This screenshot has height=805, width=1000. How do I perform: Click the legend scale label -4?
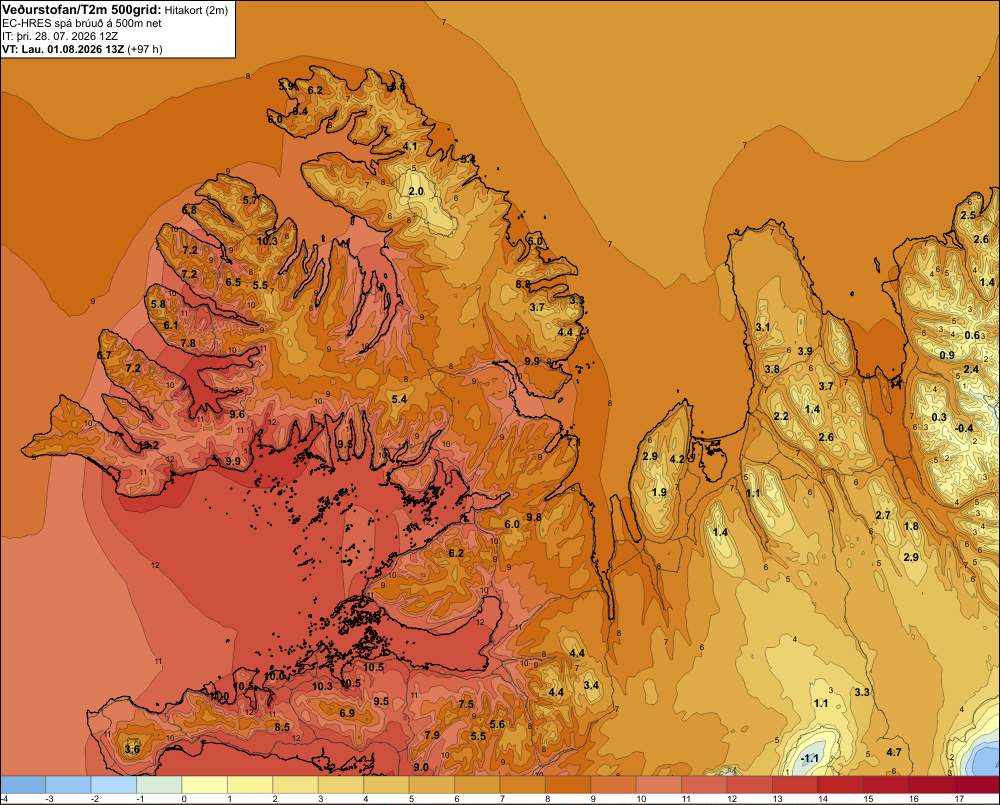(x=4, y=799)
